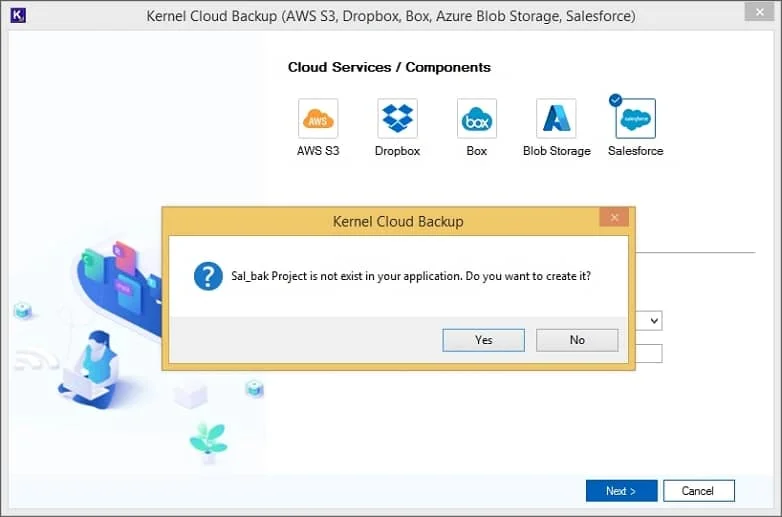Click the Kernel app logo in title bar

click(x=18, y=15)
